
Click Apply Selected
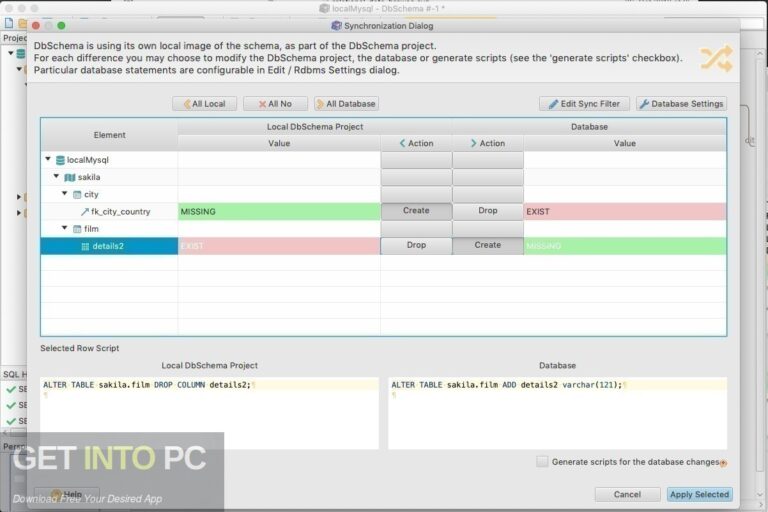(699, 494)
